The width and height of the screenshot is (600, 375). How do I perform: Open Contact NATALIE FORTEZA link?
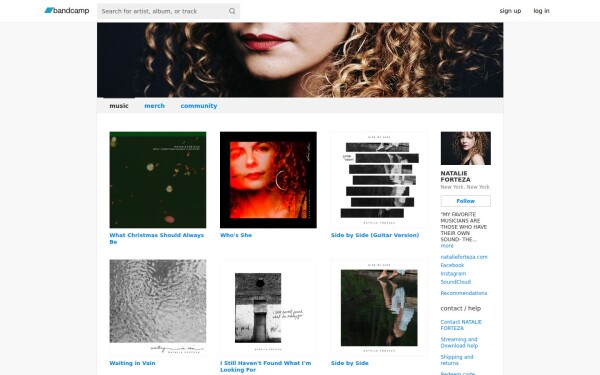coord(461,325)
